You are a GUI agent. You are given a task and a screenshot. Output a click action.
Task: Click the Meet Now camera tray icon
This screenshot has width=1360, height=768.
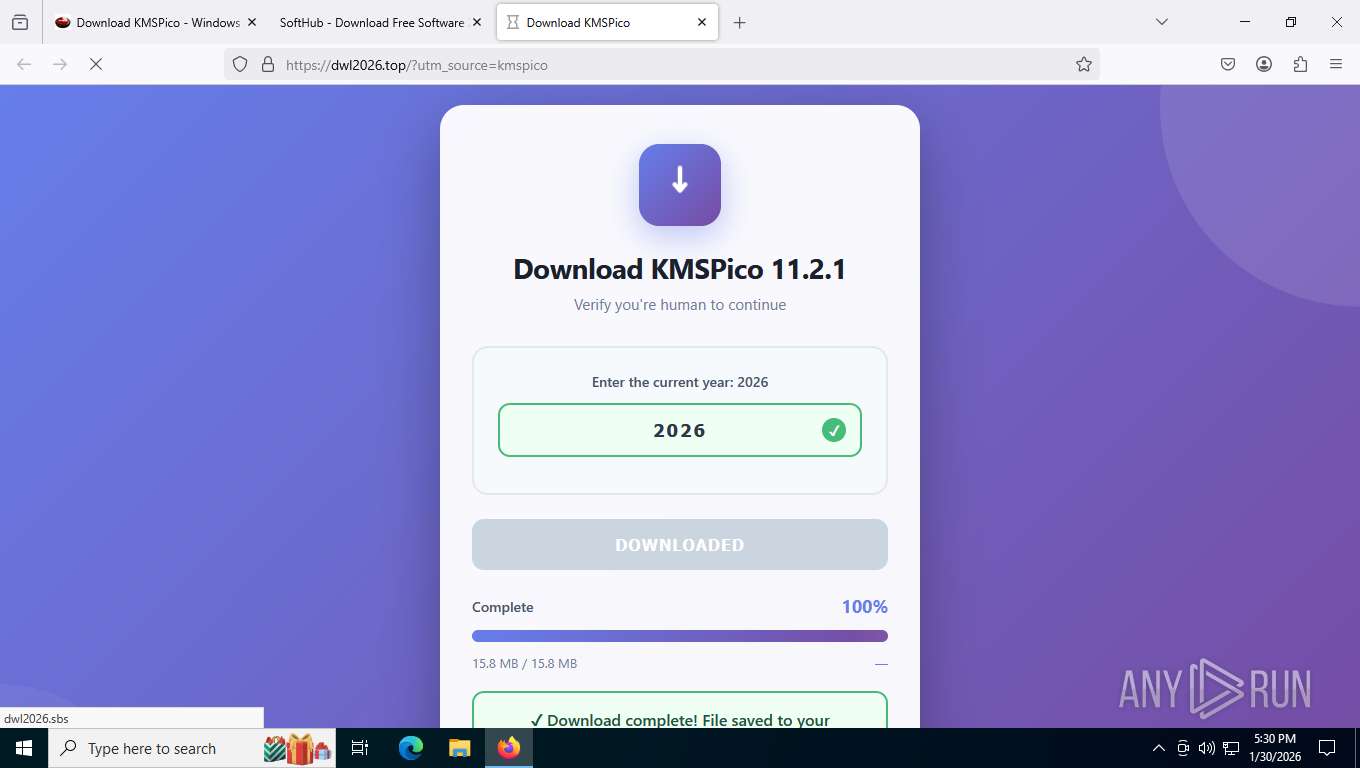1183,748
